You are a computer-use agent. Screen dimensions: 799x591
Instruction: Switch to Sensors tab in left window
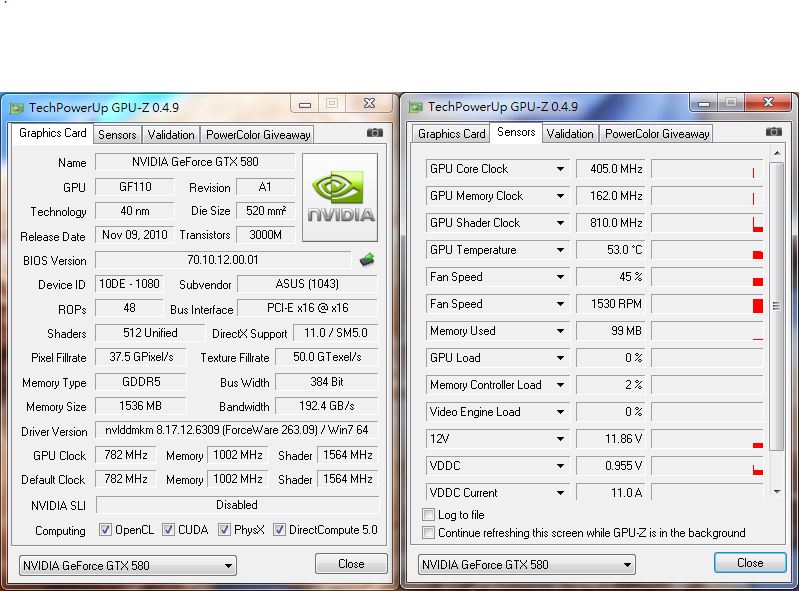click(x=117, y=135)
